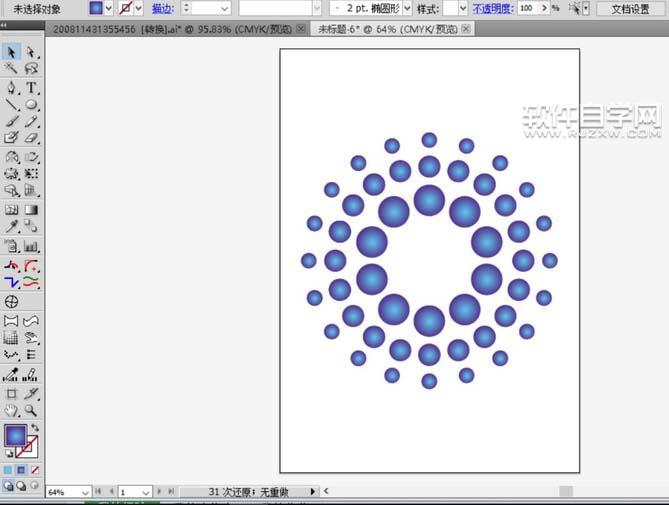The image size is (669, 505).
Task: Select the Pencil tool
Action: 31,121
